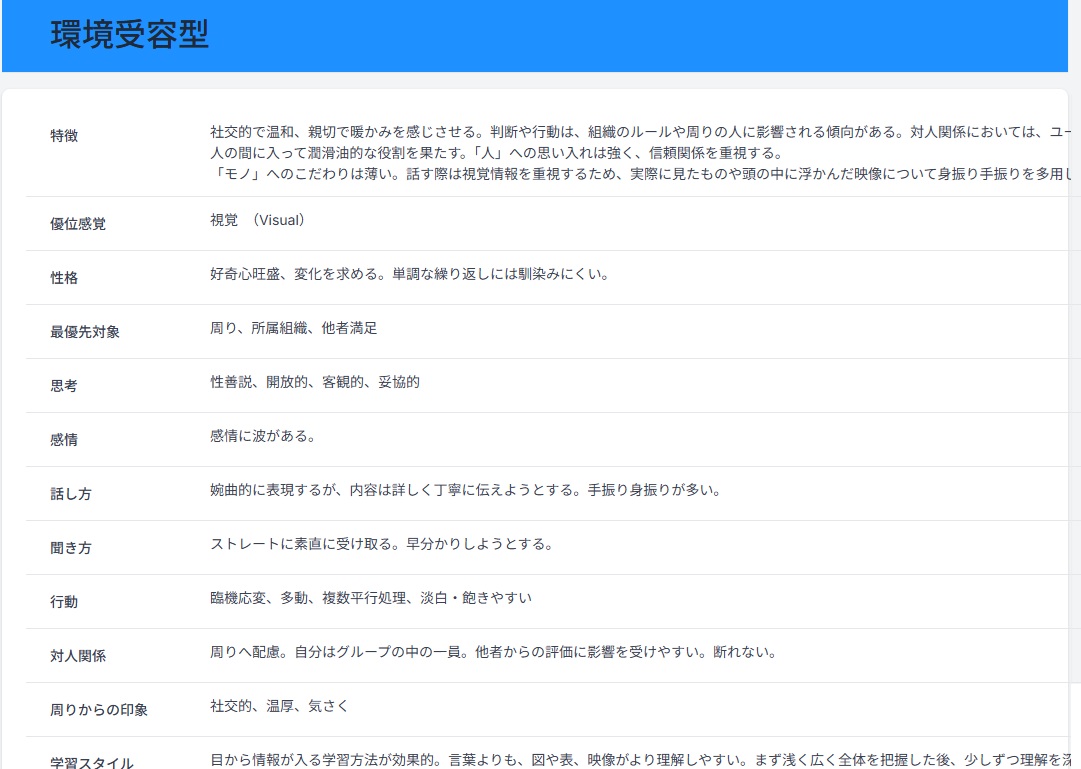Click the 環境受容型 page heading
Screen dimensions: 1081x769
129,34
